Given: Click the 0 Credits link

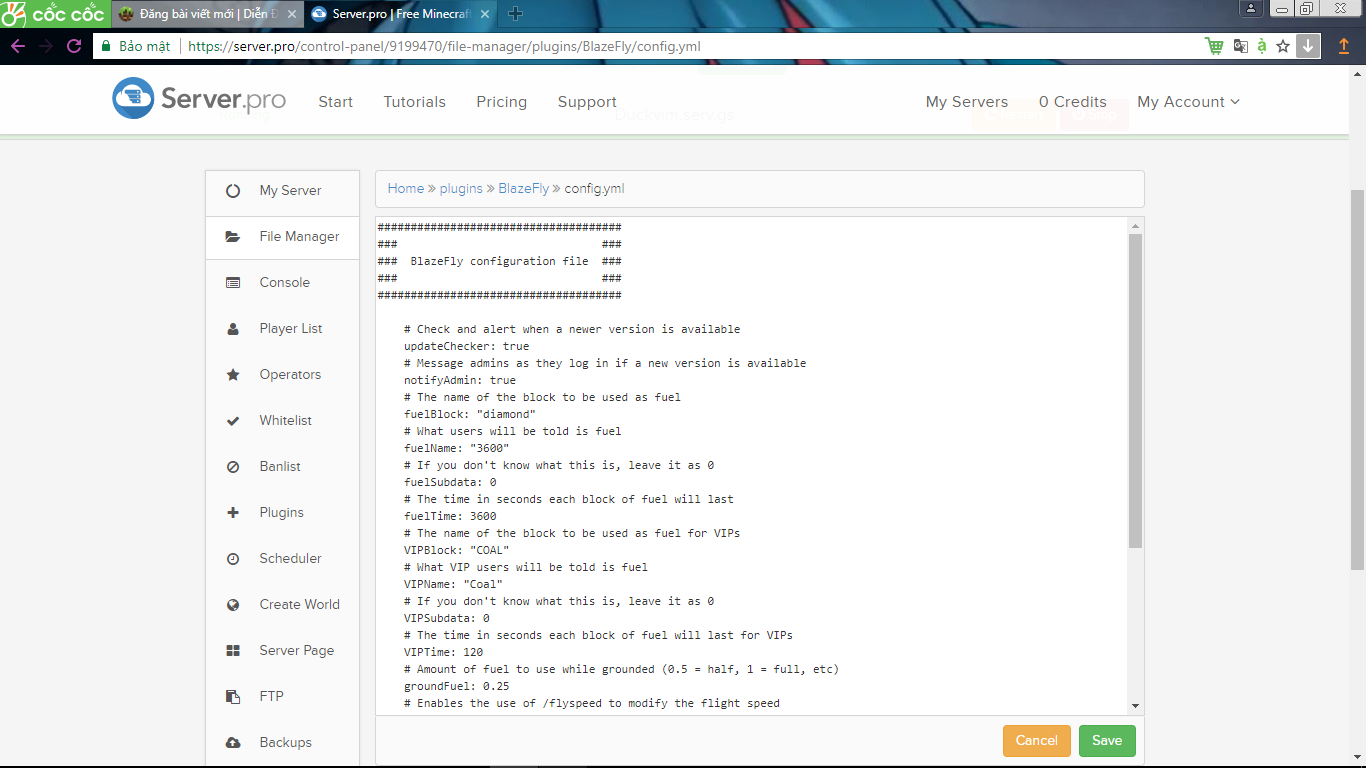Looking at the screenshot, I should (x=1072, y=102).
